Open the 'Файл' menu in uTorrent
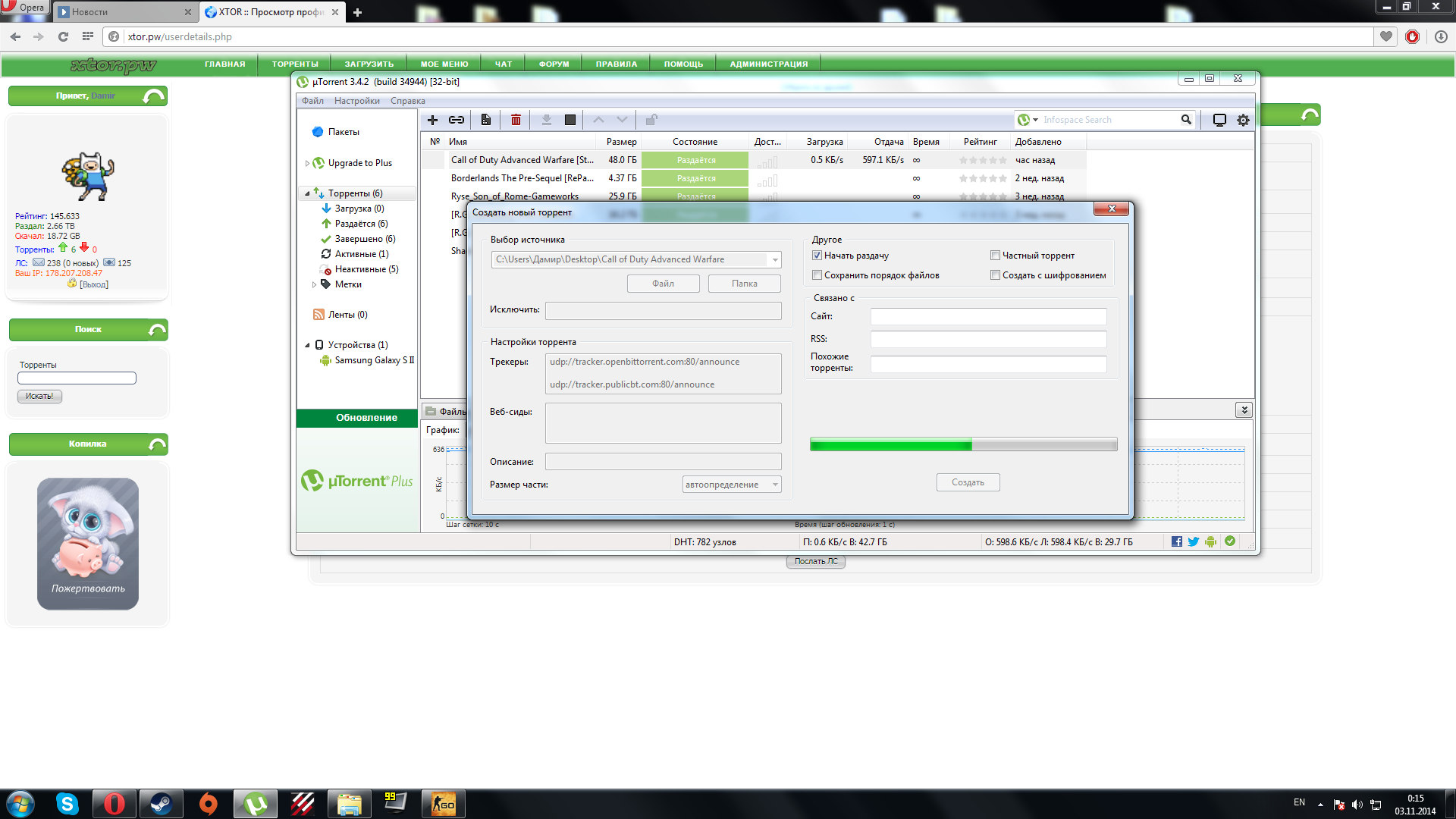1456x819 pixels. pyautogui.click(x=312, y=101)
